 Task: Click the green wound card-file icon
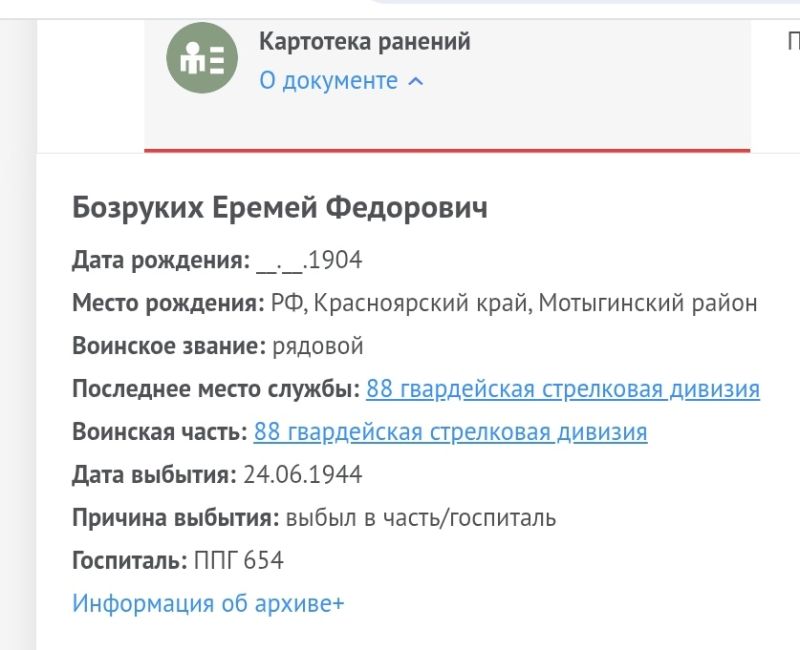202,58
